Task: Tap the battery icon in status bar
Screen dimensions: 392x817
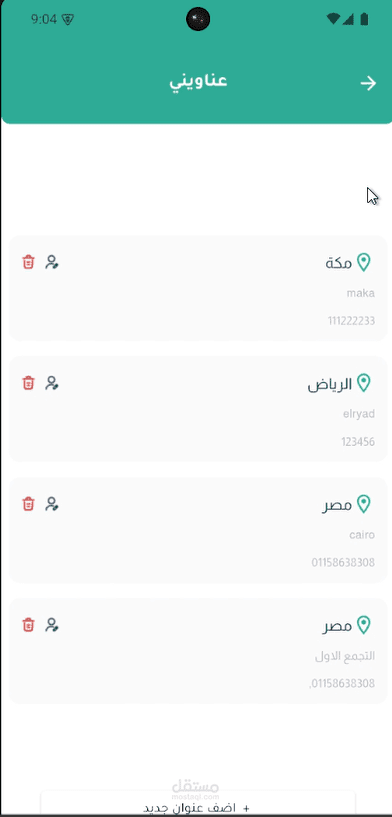Action: (364, 19)
